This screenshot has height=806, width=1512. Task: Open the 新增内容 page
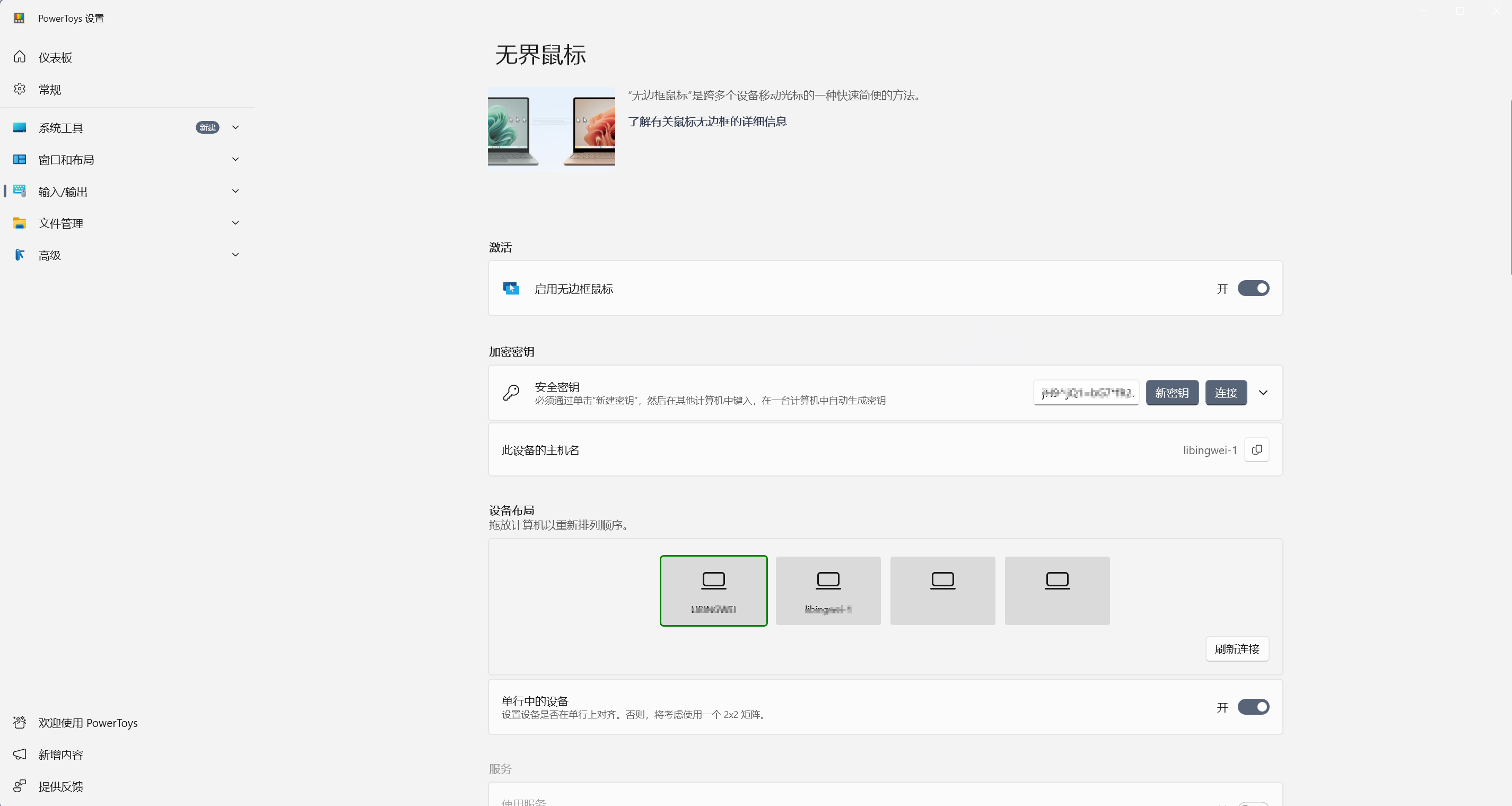tap(60, 755)
